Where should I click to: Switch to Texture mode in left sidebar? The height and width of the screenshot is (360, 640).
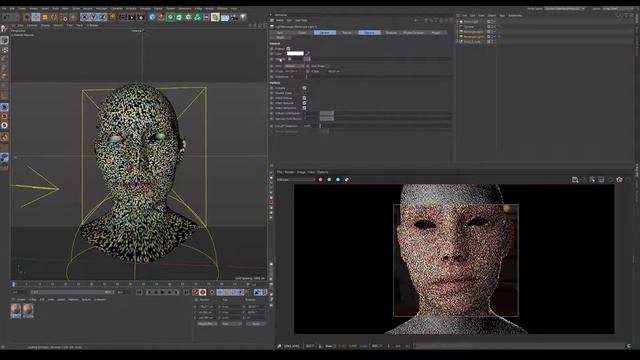coord(4,50)
